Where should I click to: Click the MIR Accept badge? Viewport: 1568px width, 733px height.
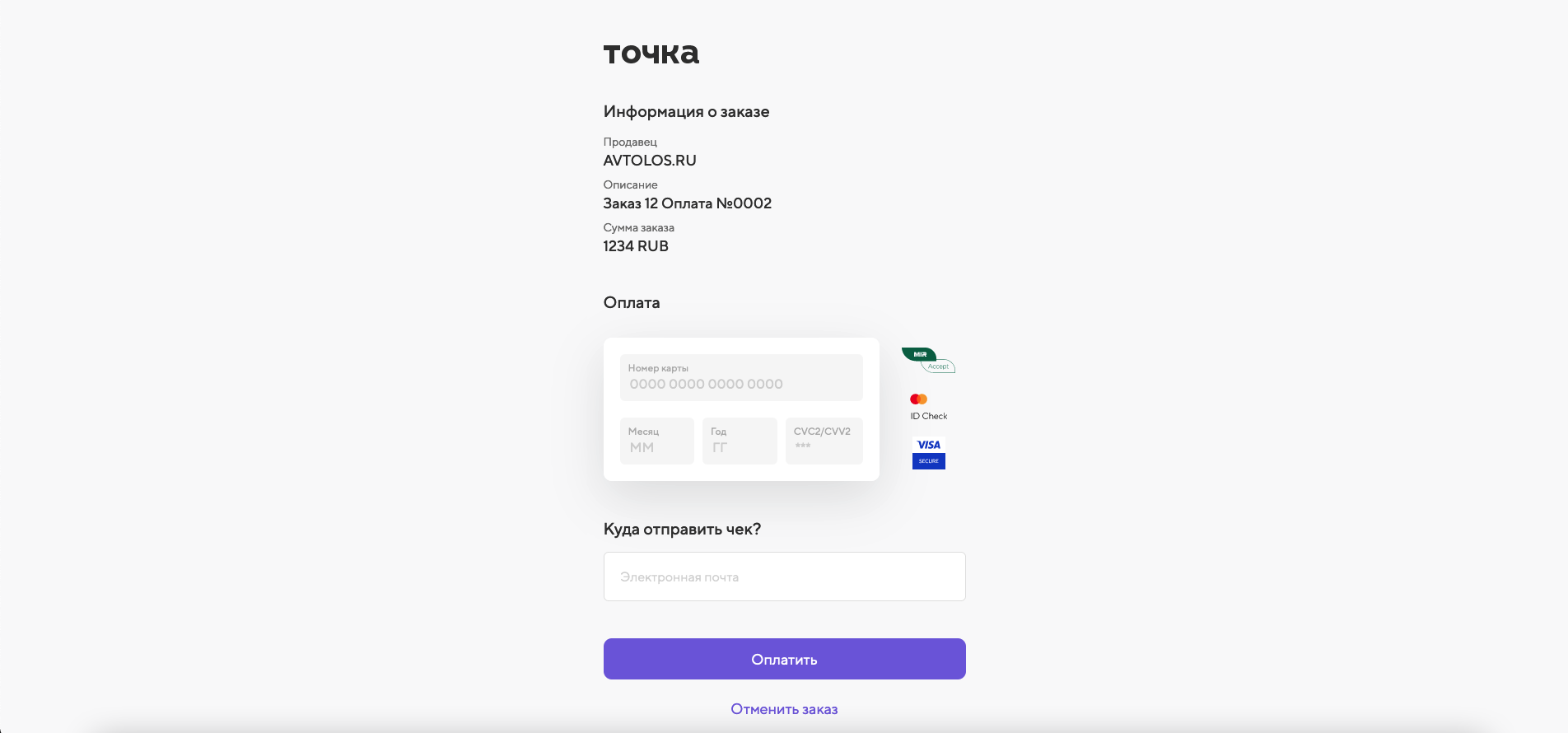928,360
